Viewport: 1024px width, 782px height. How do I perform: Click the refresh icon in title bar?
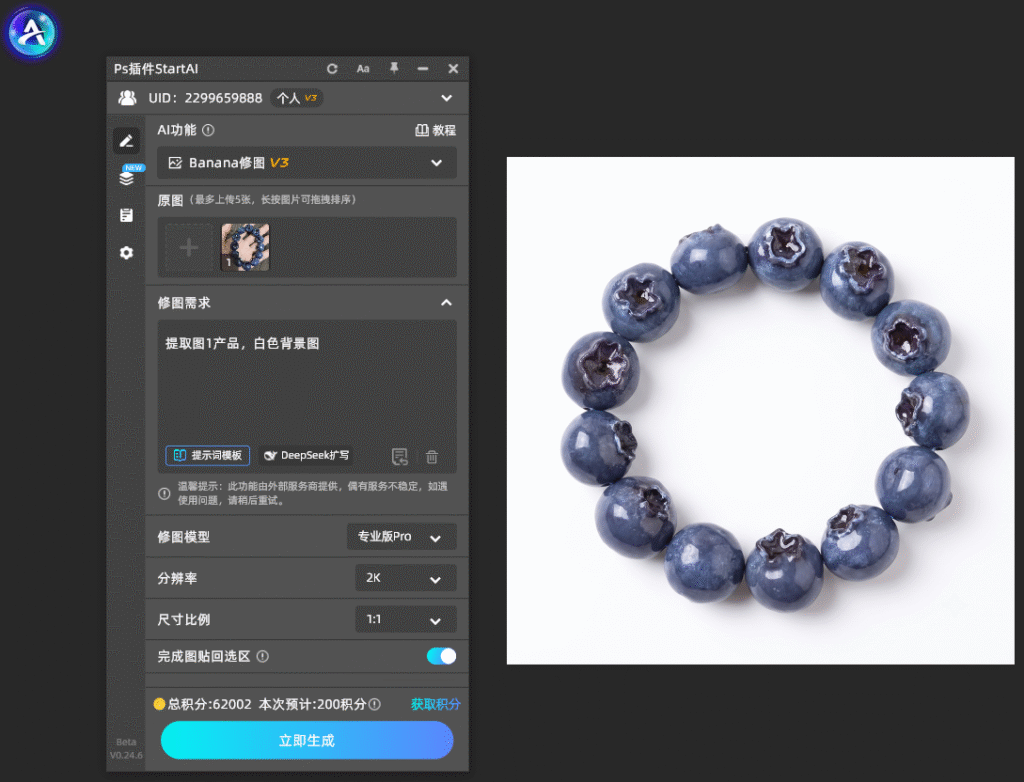[x=332, y=69]
